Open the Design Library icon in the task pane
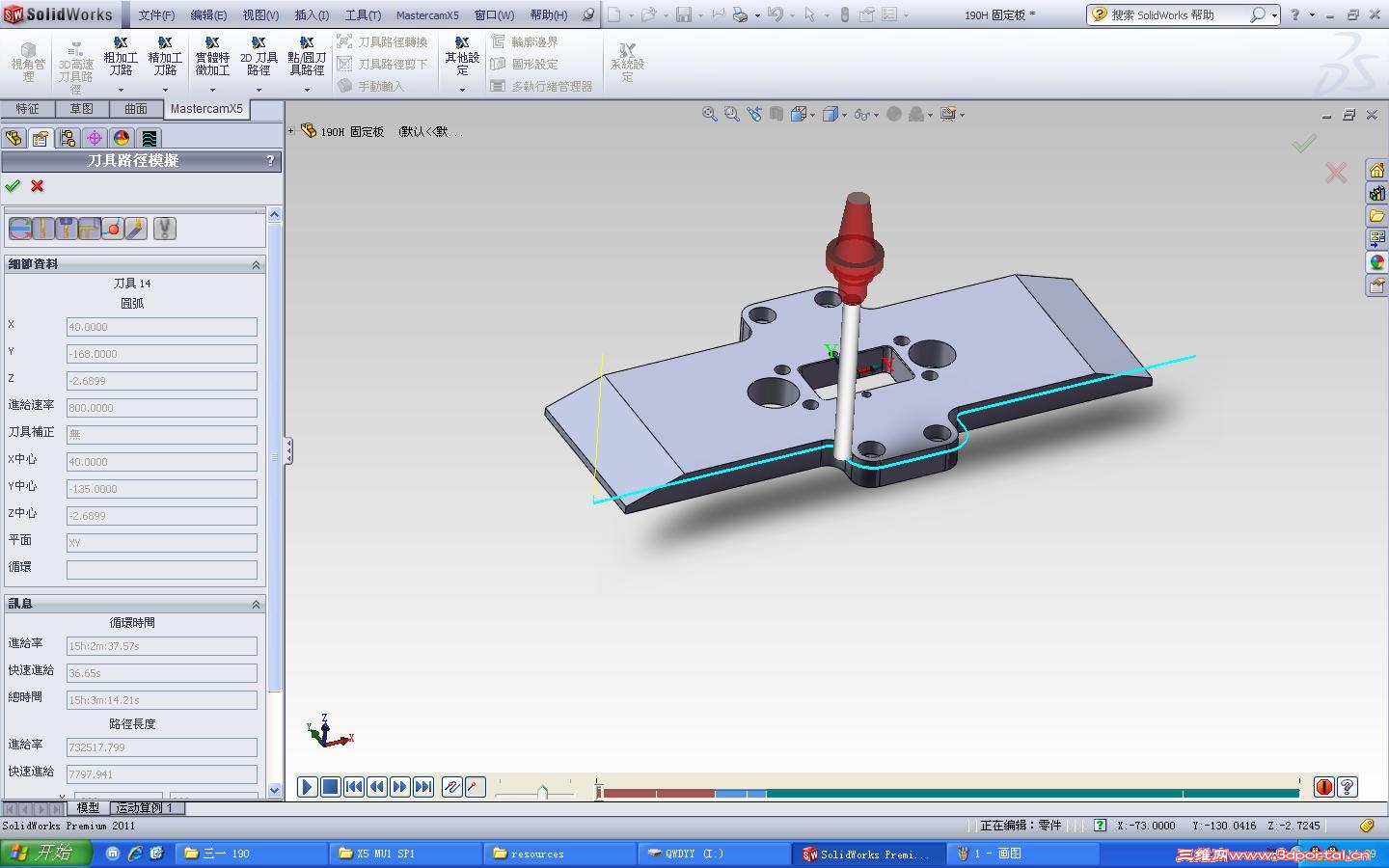Screen dimensions: 1389x868 tap(1376, 194)
